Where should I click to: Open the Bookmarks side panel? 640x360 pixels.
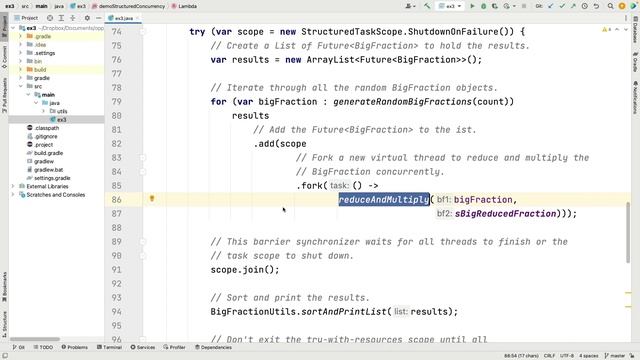[4, 287]
